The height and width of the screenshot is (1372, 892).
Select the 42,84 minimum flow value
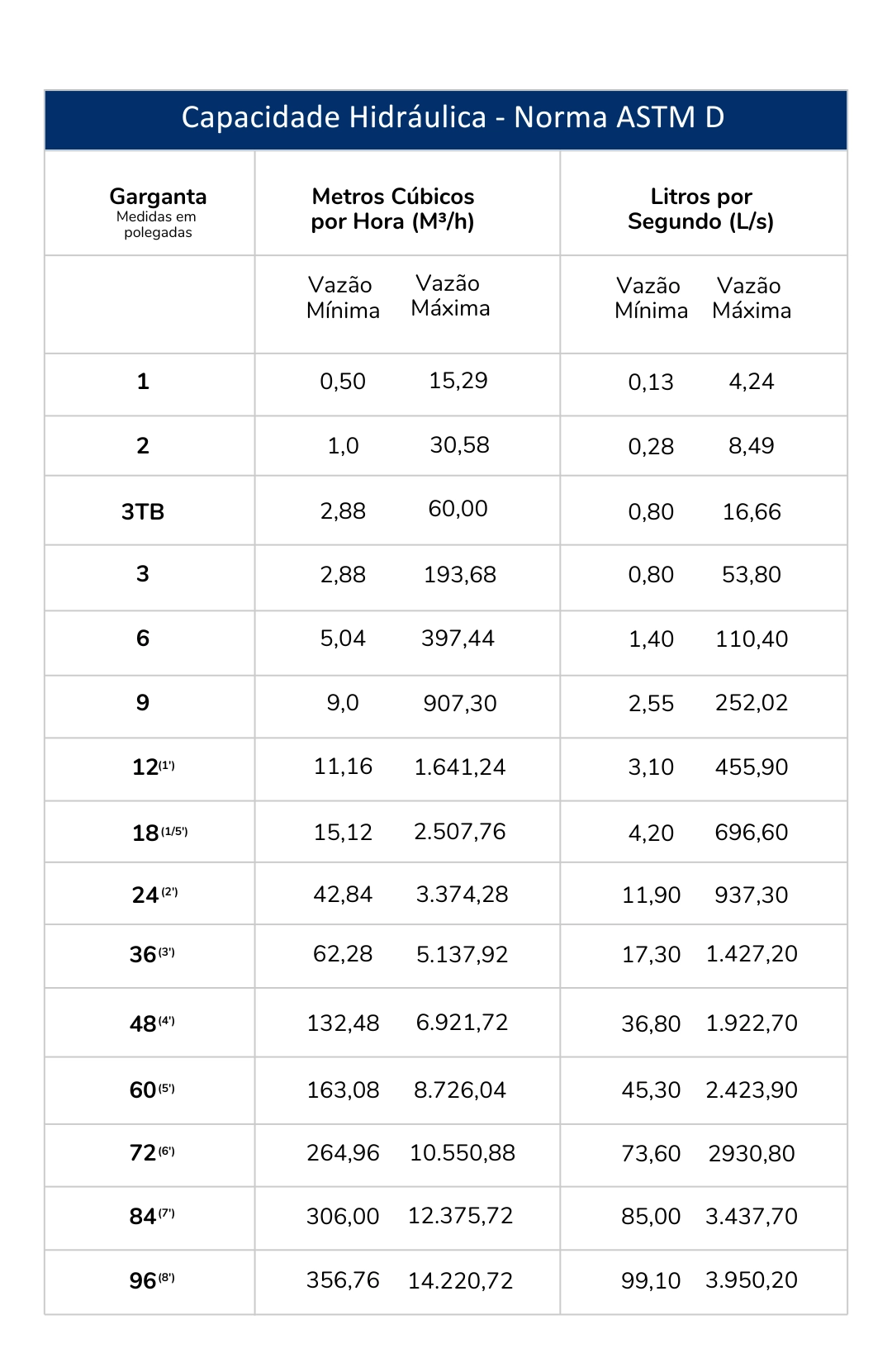point(343,895)
